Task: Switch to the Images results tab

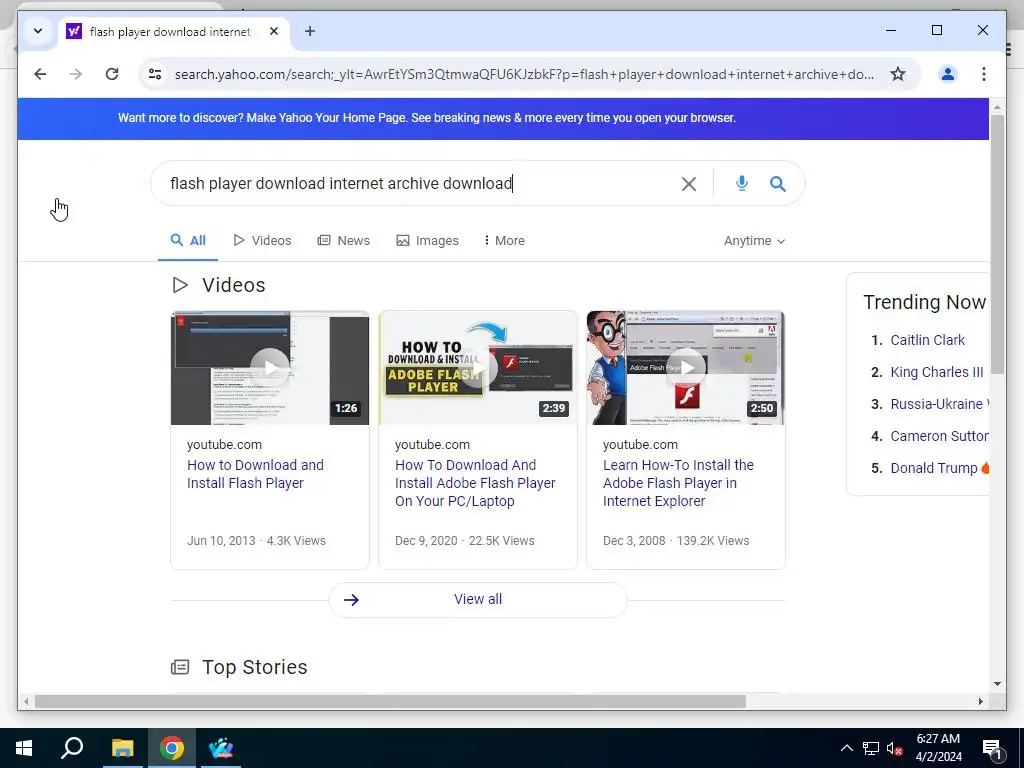Action: point(428,240)
